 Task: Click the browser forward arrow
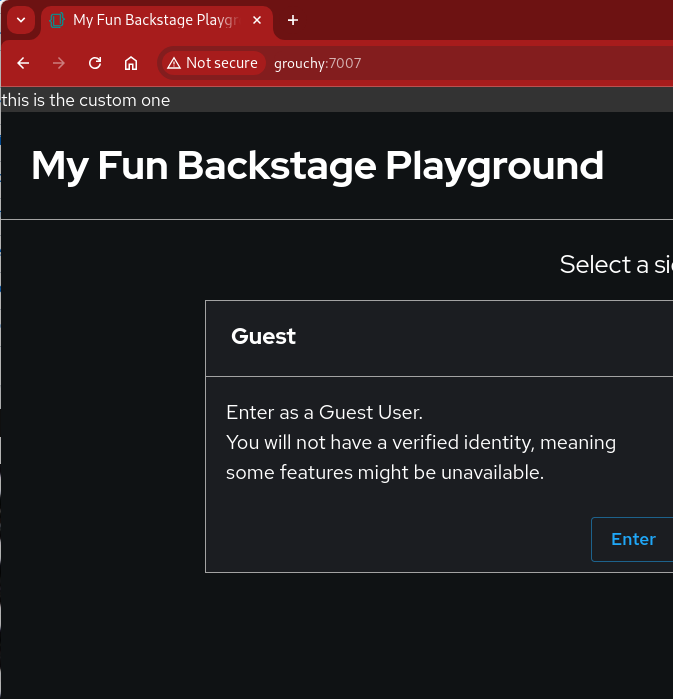pyautogui.click(x=59, y=63)
